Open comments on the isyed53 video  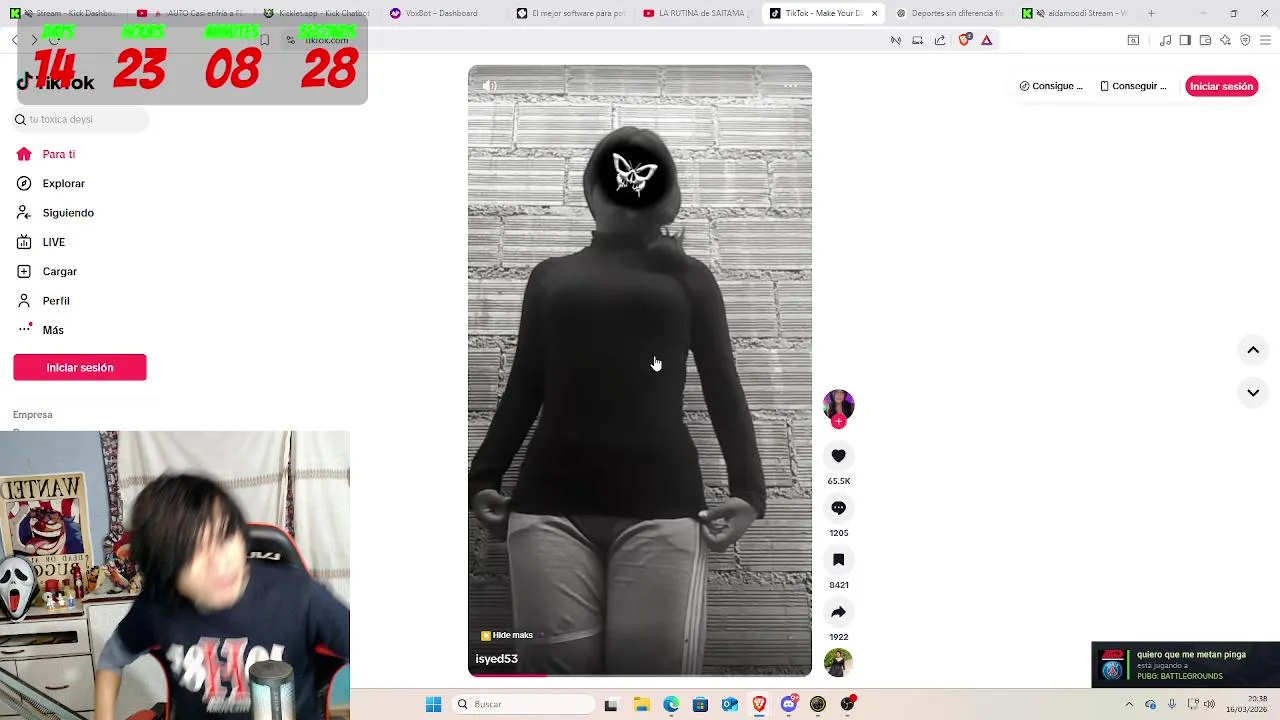838,508
